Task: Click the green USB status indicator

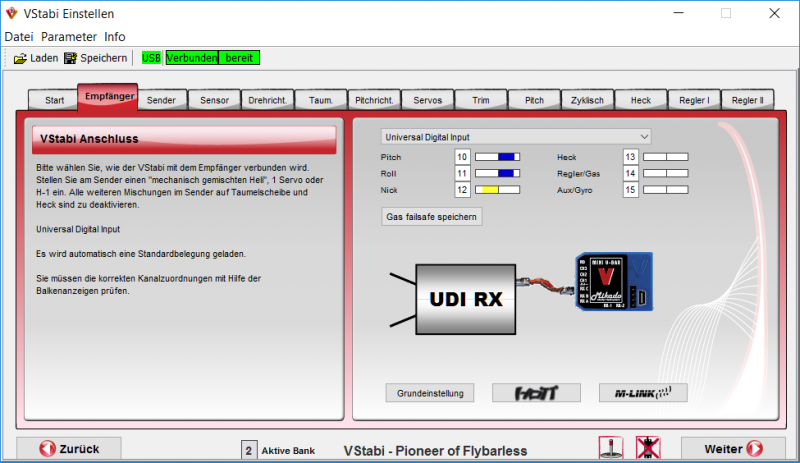Action: coord(152,58)
